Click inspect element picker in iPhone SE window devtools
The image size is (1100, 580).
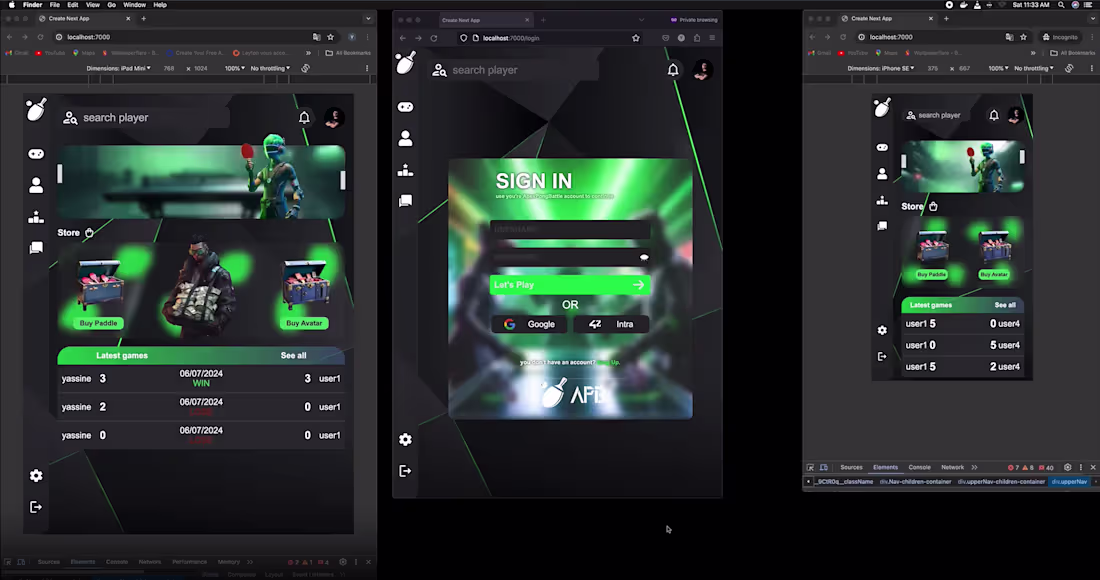click(x=810, y=467)
